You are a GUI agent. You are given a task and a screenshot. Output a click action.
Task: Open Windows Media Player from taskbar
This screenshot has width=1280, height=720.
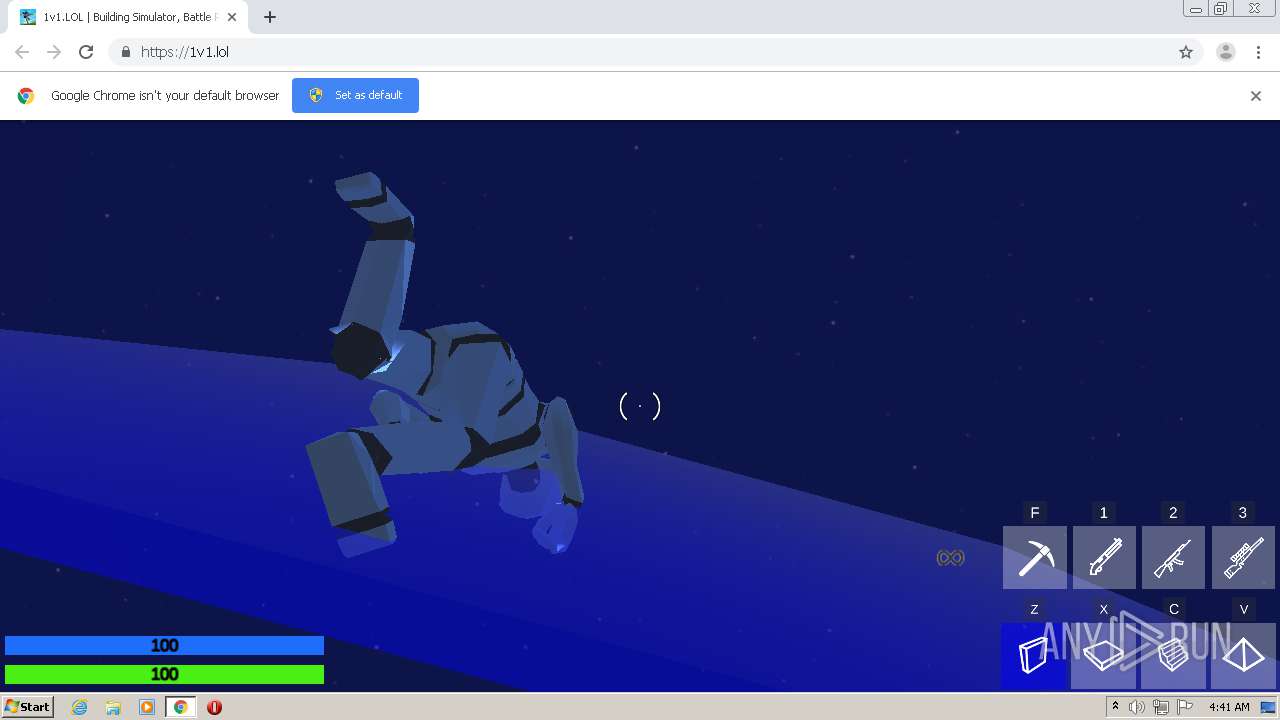(x=147, y=707)
